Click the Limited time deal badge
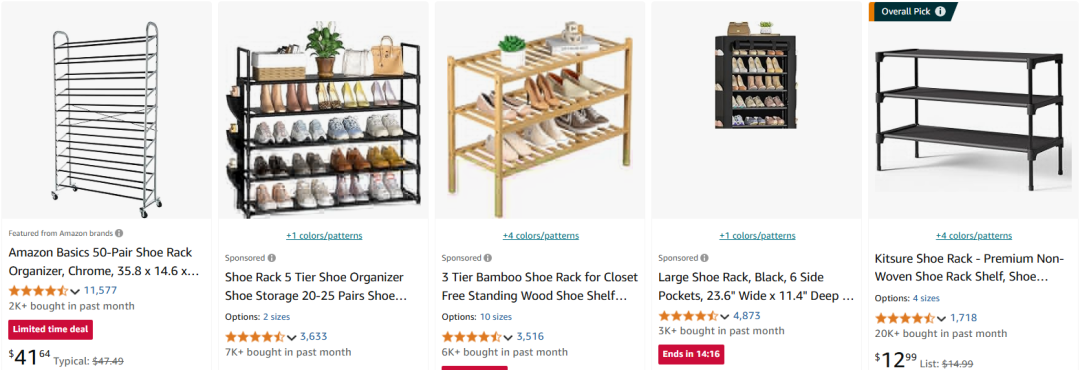Image resolution: width=1080 pixels, height=370 pixels. point(50,329)
